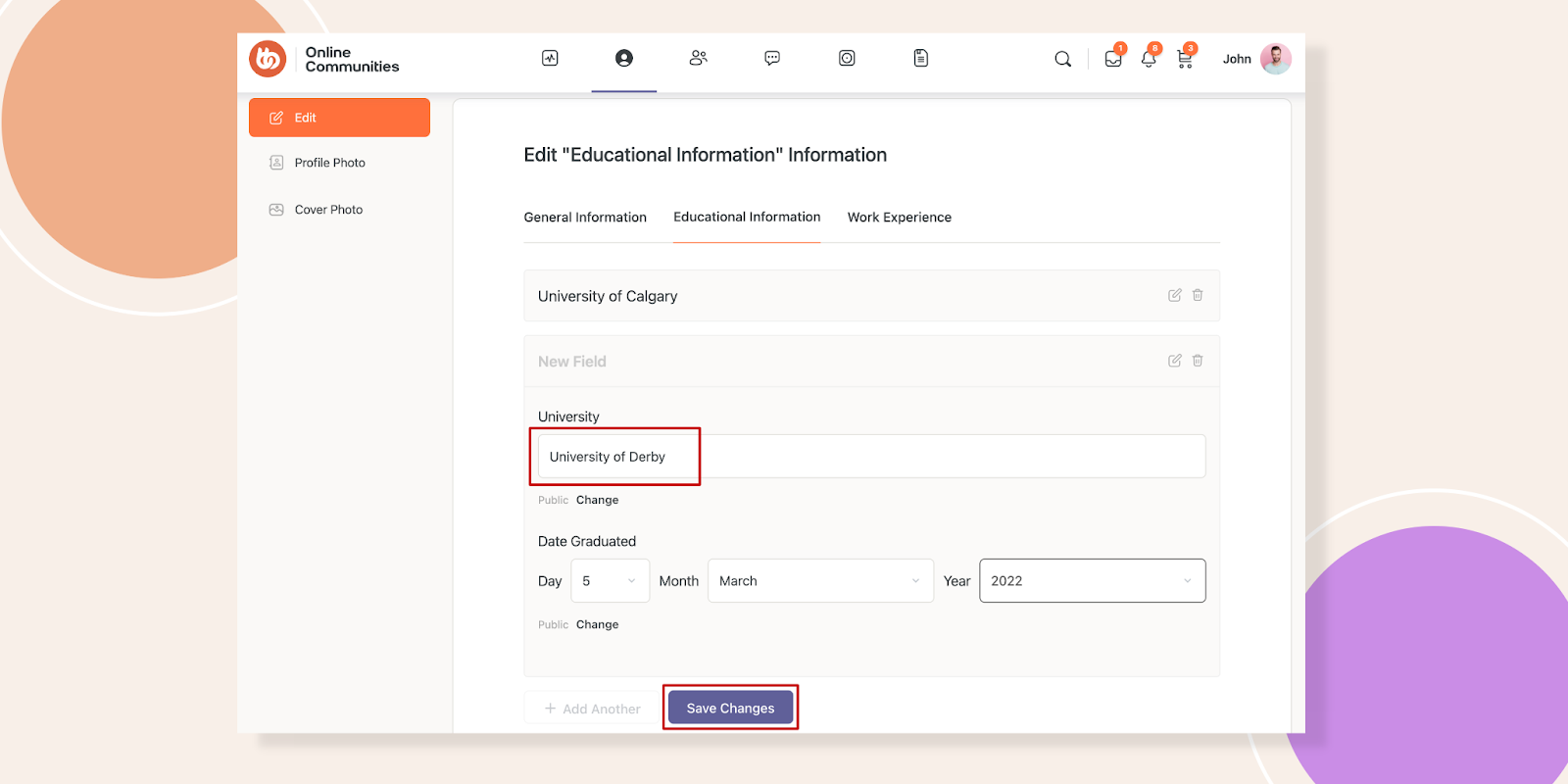
Task: Click the University text input field
Action: tap(871, 457)
